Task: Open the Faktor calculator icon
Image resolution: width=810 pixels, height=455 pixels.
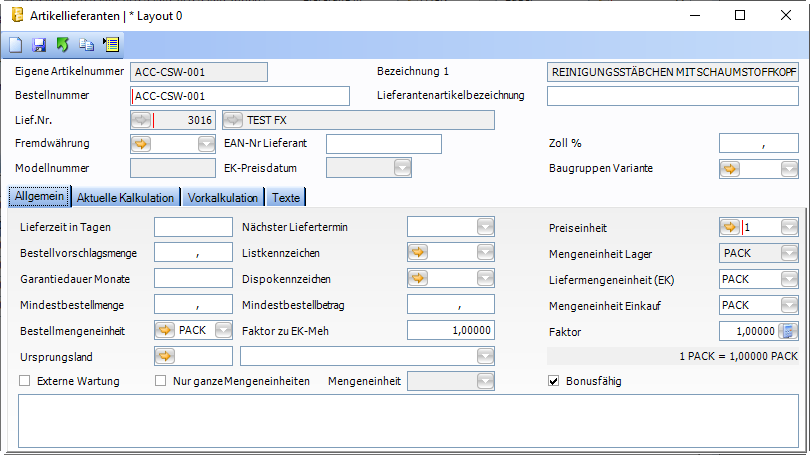Action: 789,331
